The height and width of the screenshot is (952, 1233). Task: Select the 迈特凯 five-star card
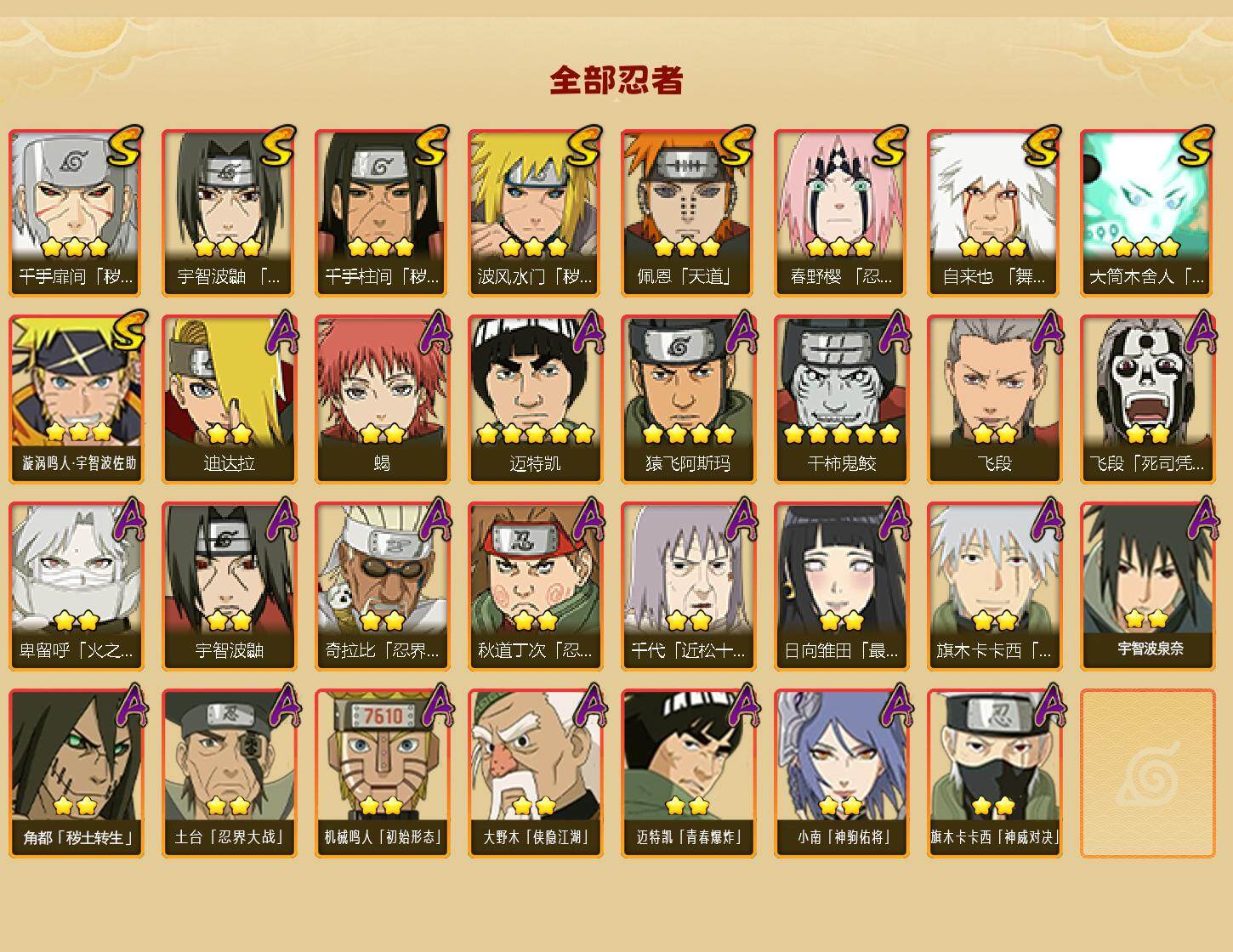coord(535,399)
